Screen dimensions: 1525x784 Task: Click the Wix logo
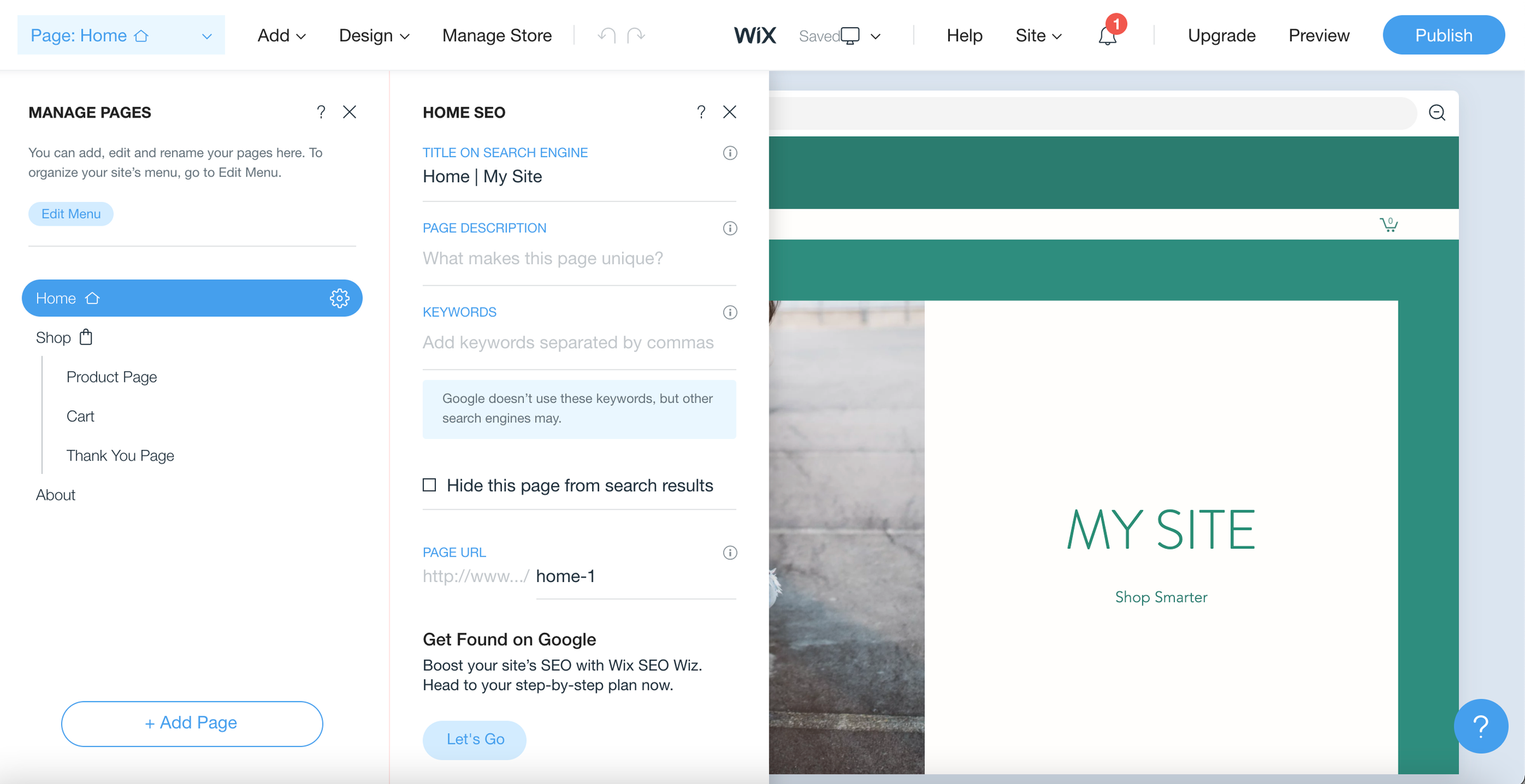(755, 35)
